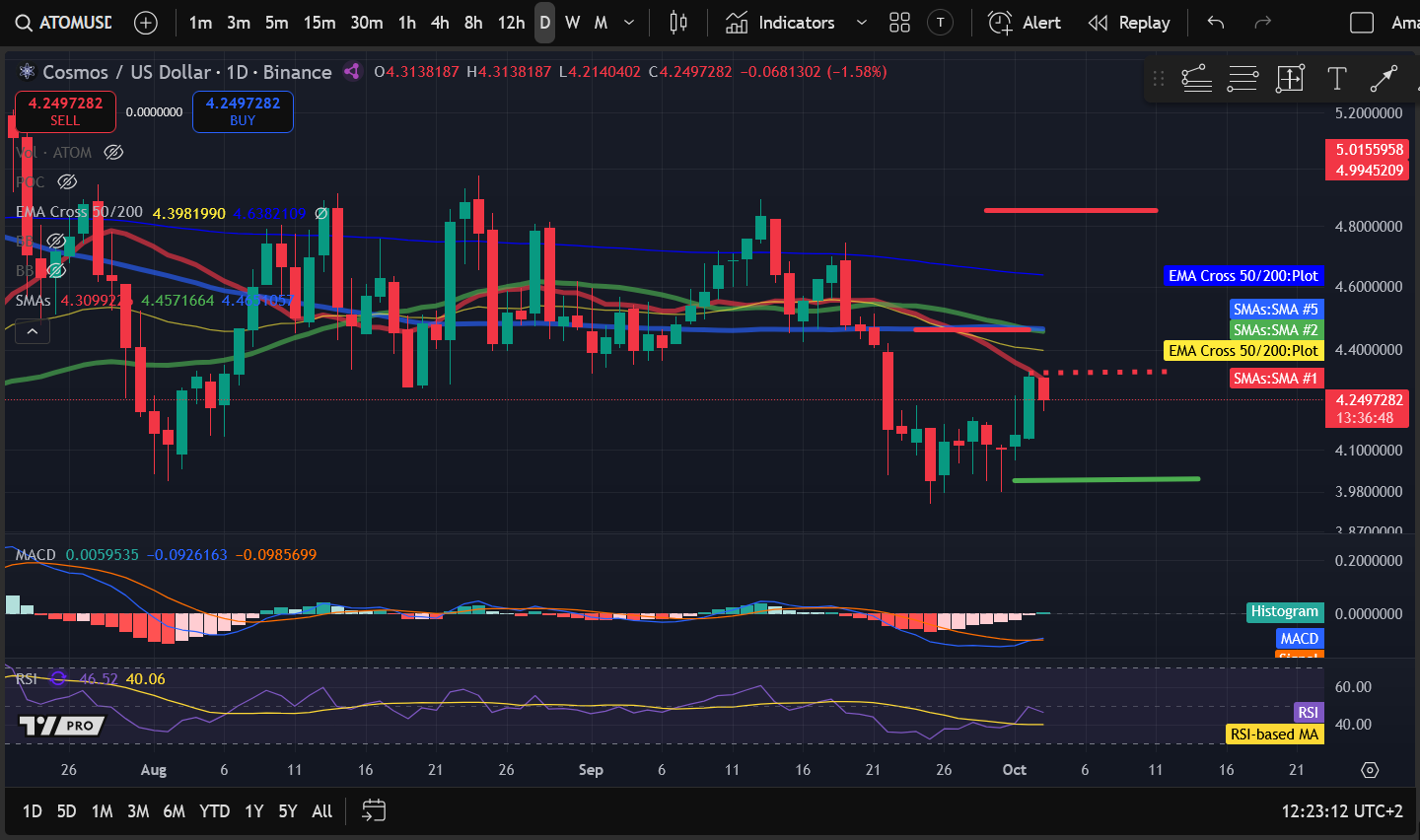Open the Indicators dialog
This screenshot has width=1420, height=840.
(x=780, y=23)
